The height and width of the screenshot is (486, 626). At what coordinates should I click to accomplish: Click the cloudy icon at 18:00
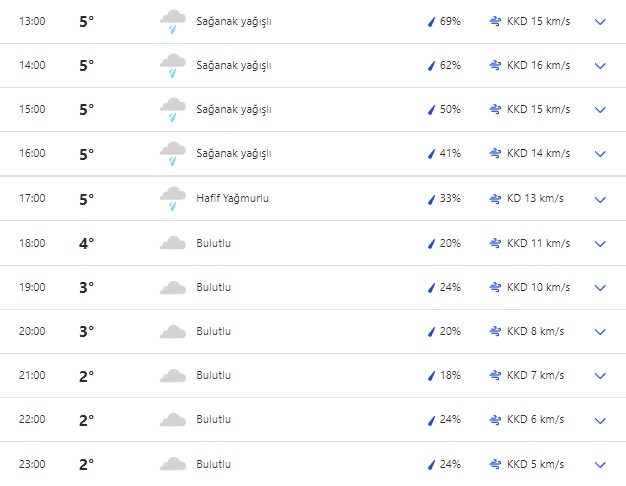click(x=173, y=243)
